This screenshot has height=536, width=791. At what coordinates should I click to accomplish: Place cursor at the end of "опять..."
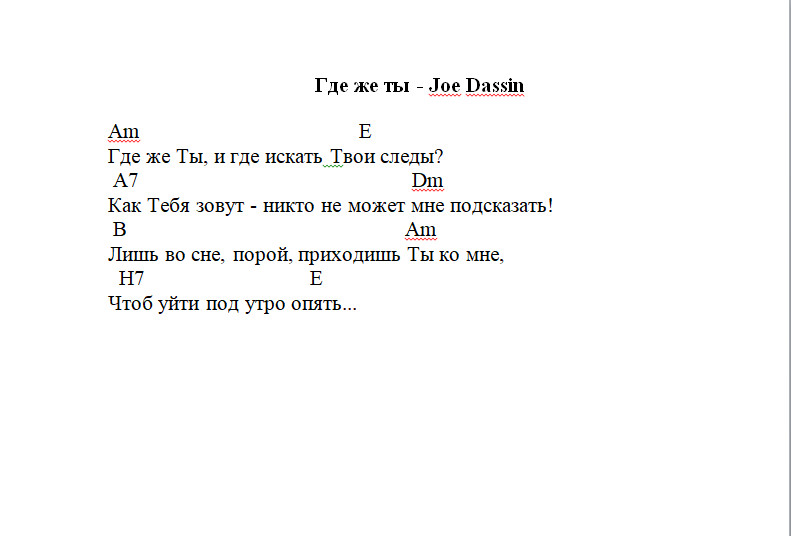tap(357, 304)
